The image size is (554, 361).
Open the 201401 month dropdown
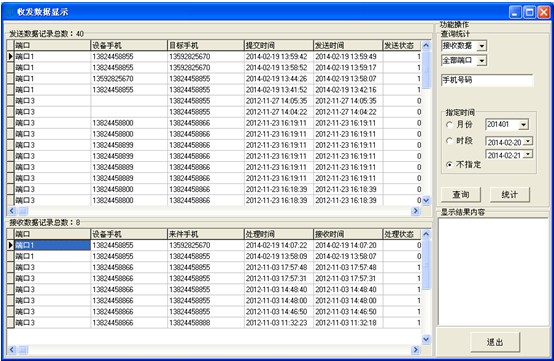[x=524, y=124]
